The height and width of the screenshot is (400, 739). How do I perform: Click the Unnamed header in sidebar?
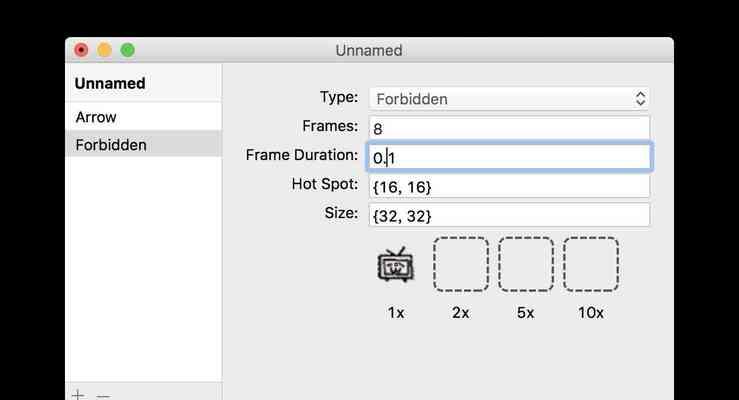(110, 83)
